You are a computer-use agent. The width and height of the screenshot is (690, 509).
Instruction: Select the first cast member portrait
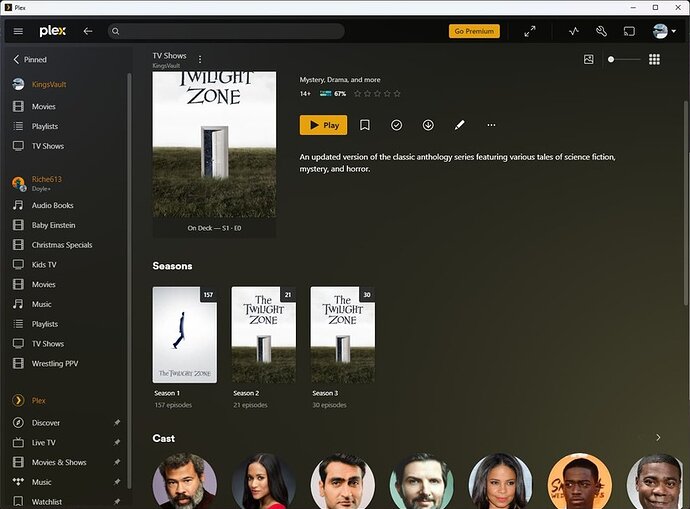[x=185, y=481]
